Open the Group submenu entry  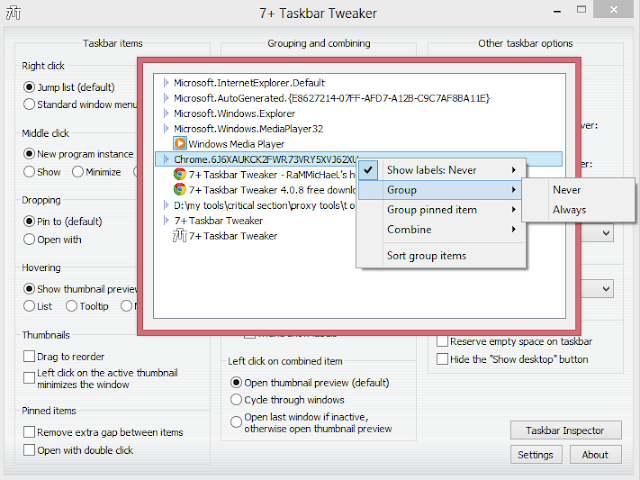[x=440, y=190]
